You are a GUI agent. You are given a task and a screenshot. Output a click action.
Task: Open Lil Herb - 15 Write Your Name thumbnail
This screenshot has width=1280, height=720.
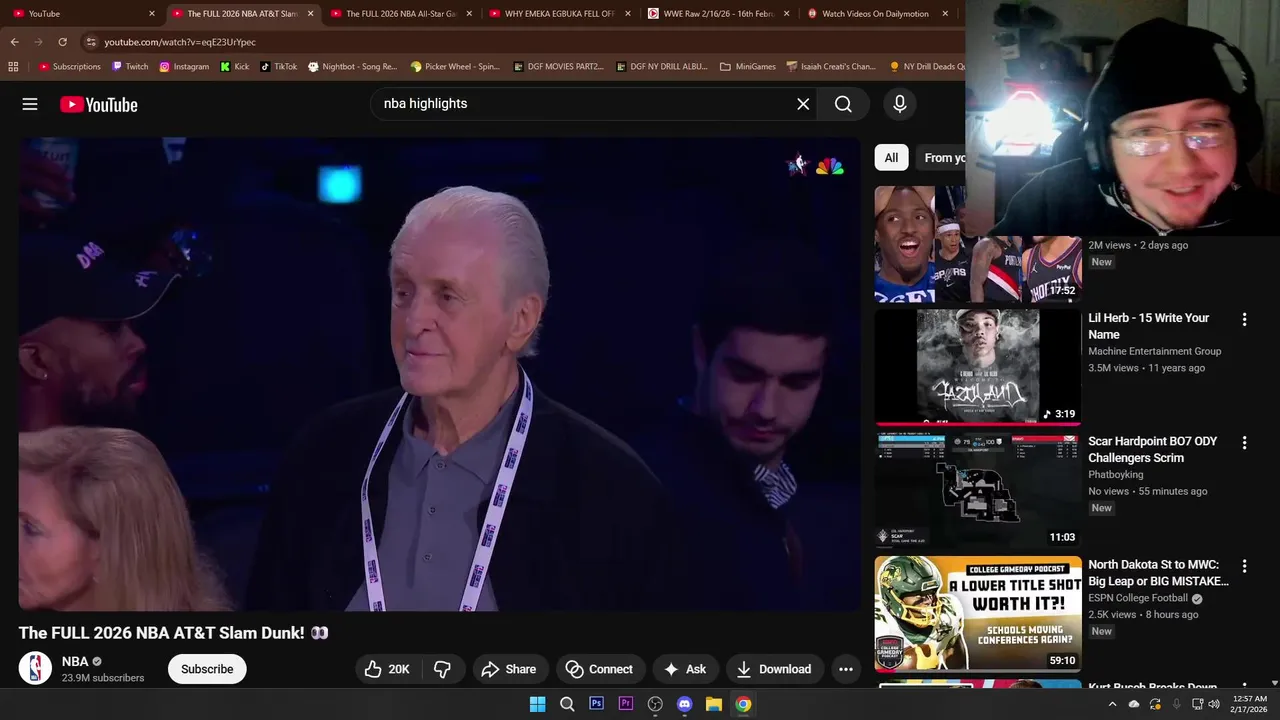click(978, 367)
